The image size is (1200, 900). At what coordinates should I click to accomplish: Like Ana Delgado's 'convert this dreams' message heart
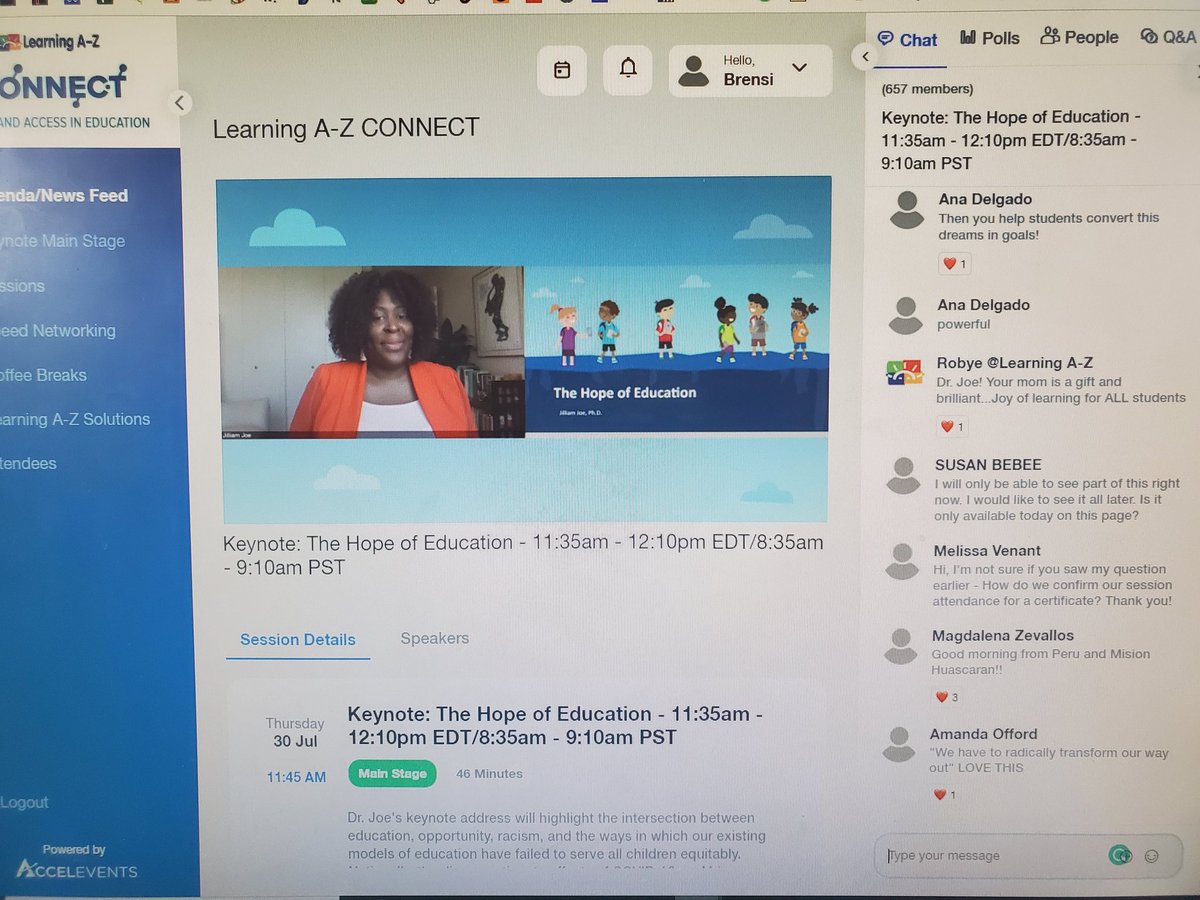pyautogui.click(x=953, y=264)
